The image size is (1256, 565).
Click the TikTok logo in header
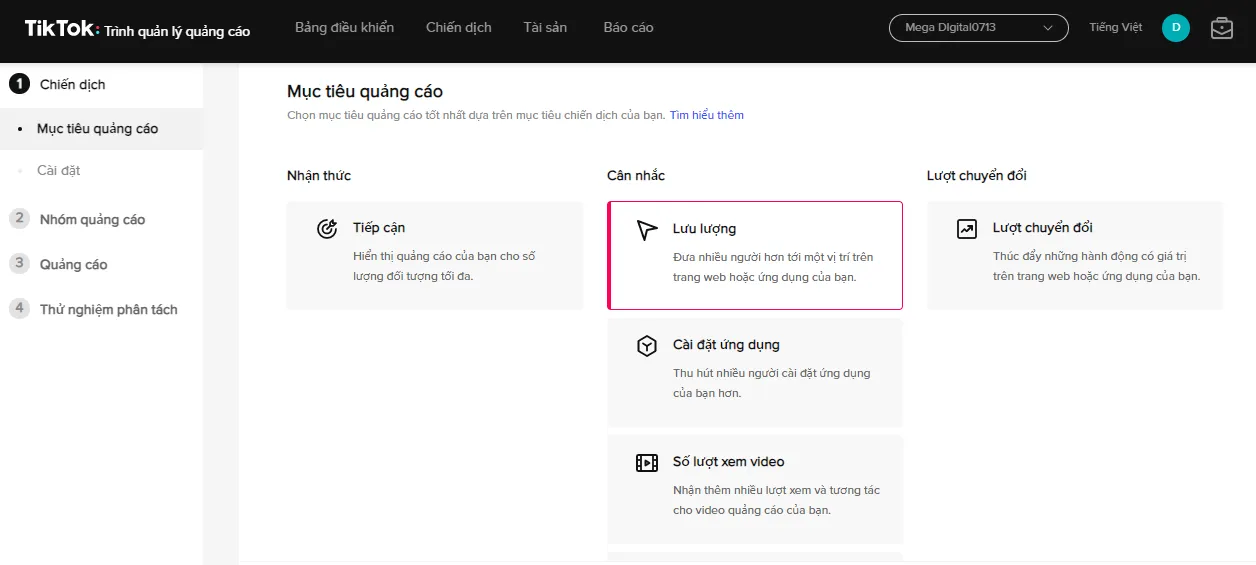click(62, 29)
